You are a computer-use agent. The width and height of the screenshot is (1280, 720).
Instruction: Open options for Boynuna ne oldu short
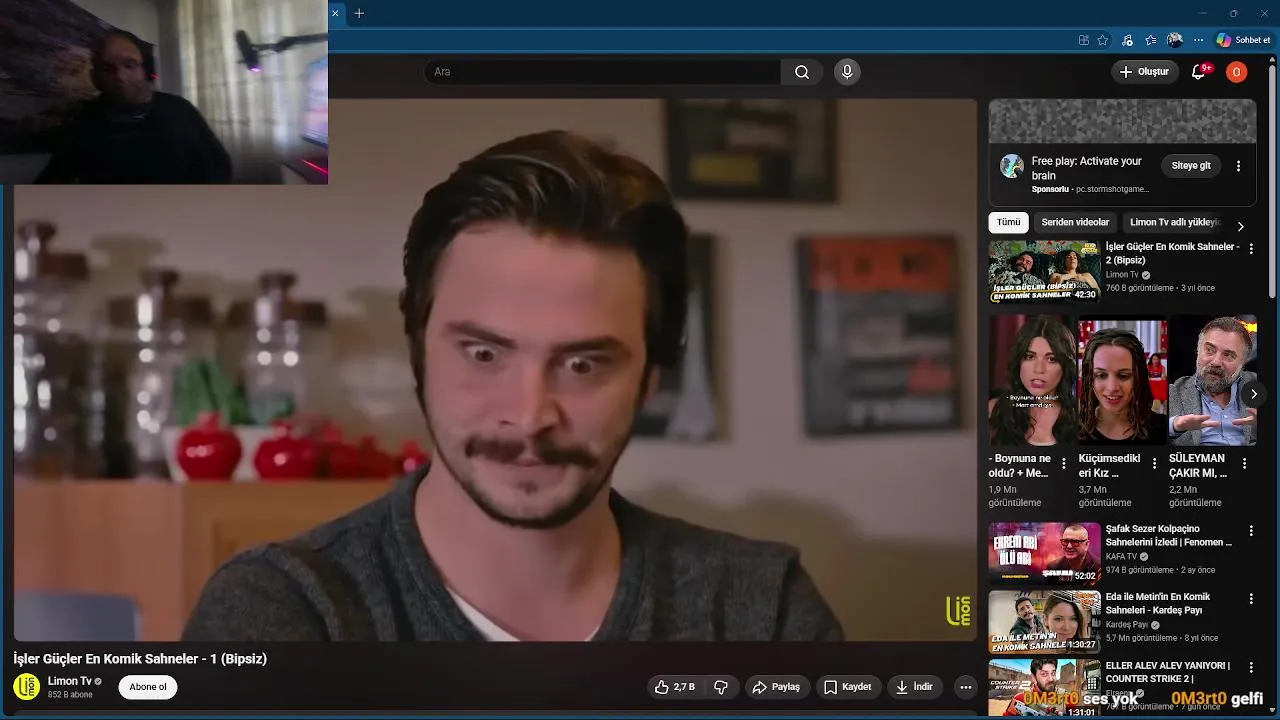pos(1063,464)
